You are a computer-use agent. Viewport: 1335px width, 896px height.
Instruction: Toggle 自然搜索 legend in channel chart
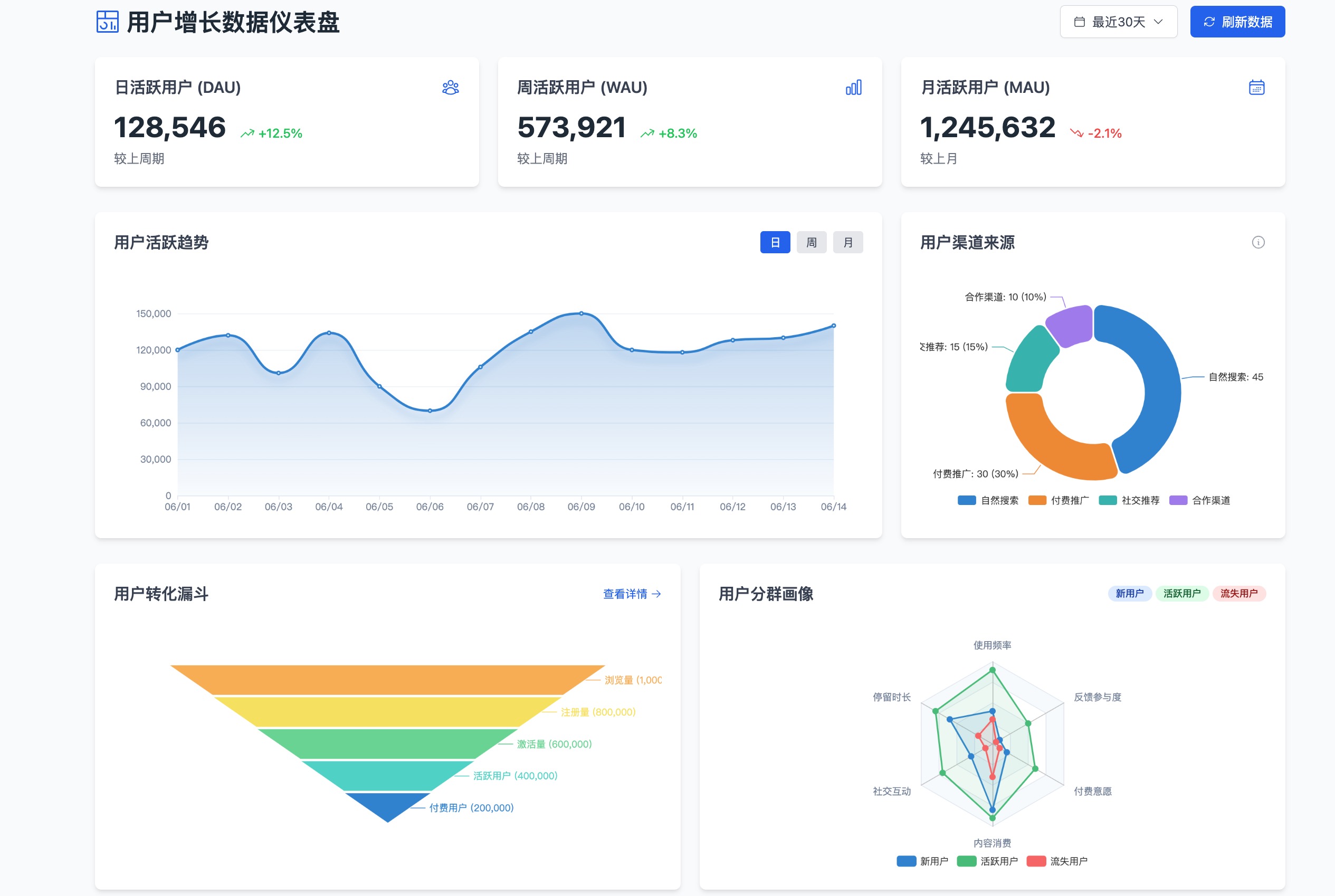(x=987, y=500)
